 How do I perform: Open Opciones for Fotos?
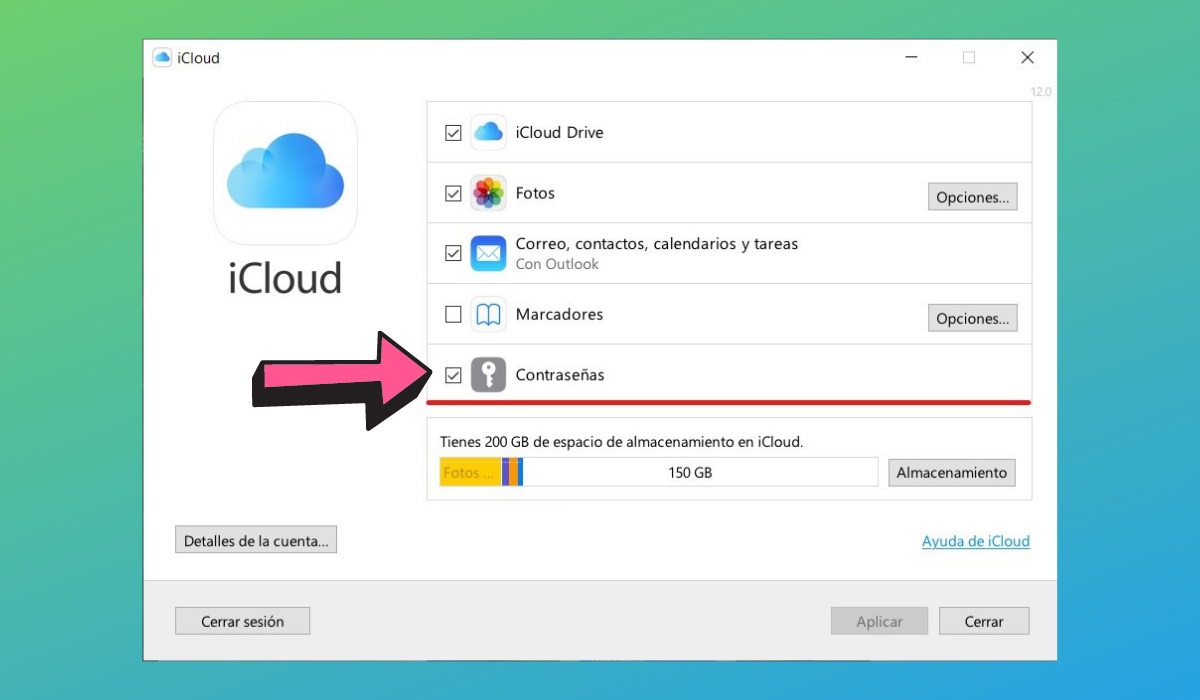(x=972, y=197)
